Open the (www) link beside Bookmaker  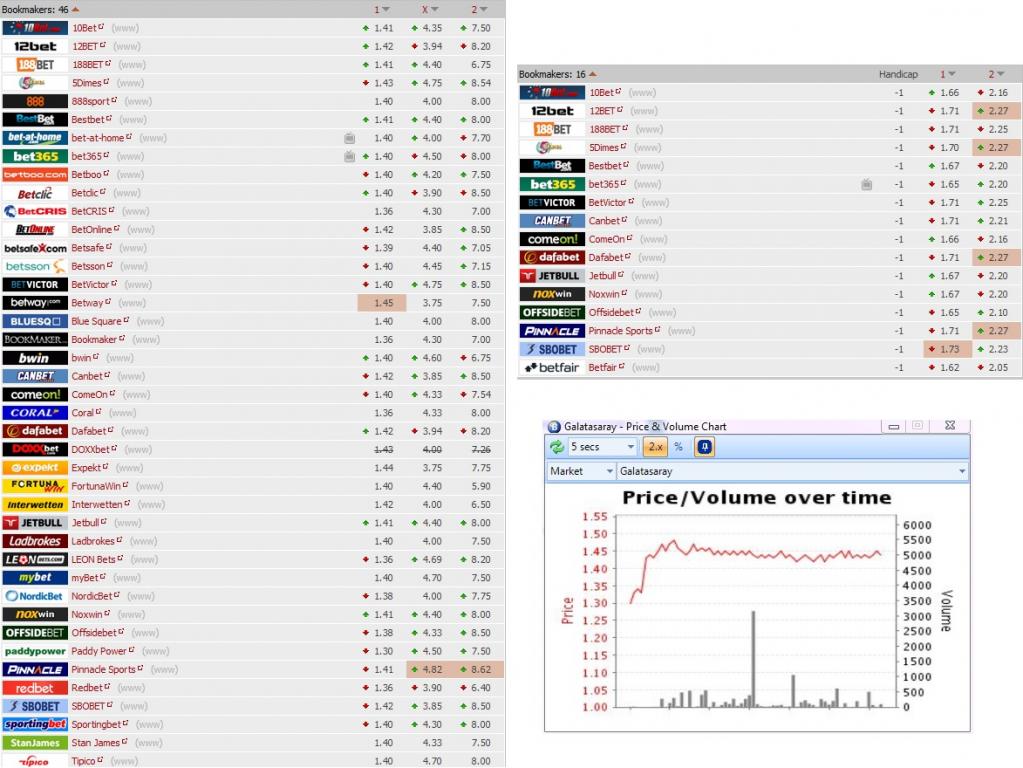pyautogui.click(x=145, y=339)
